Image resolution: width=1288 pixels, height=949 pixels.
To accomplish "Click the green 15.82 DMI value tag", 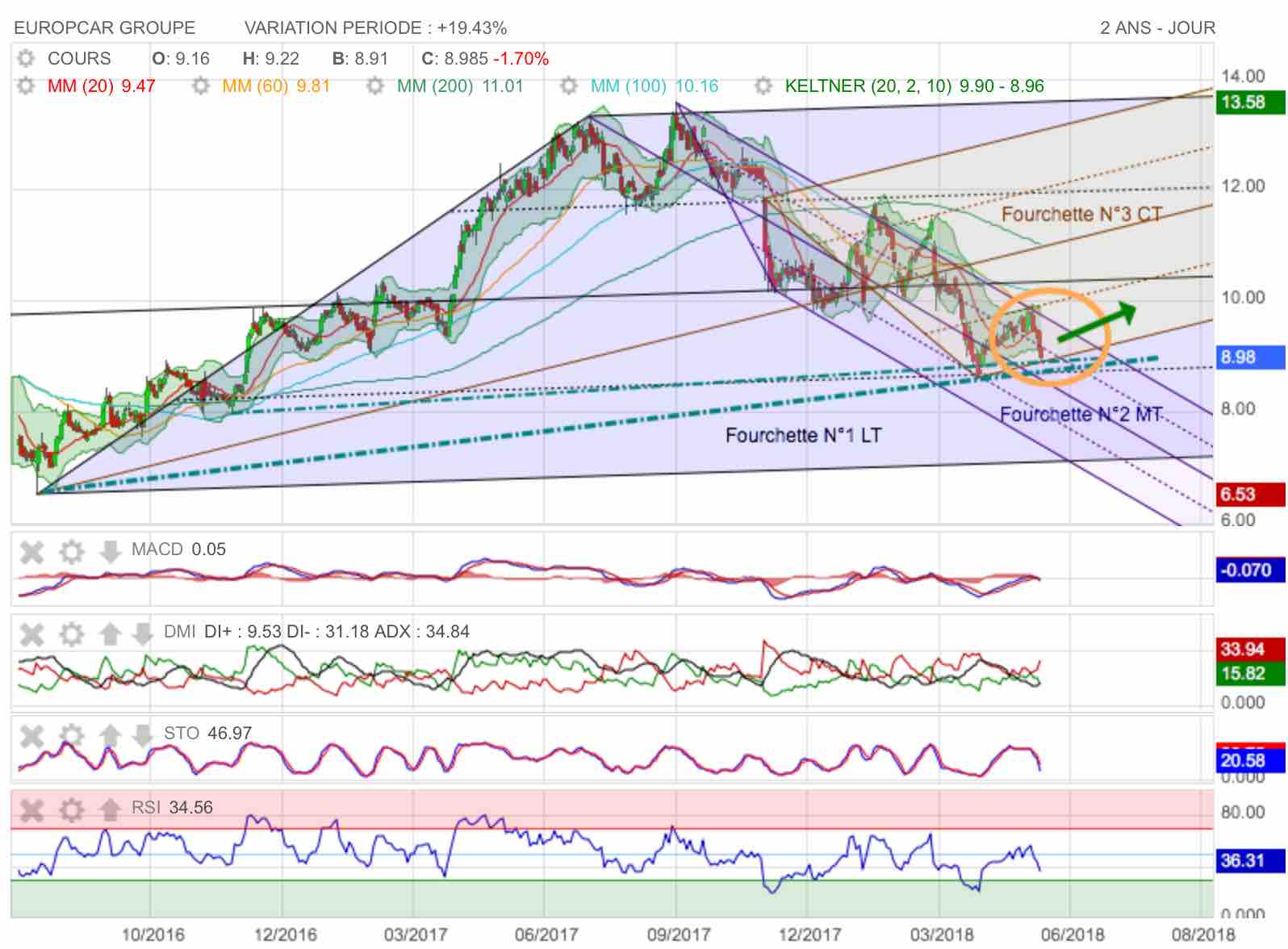I will pos(1250,673).
